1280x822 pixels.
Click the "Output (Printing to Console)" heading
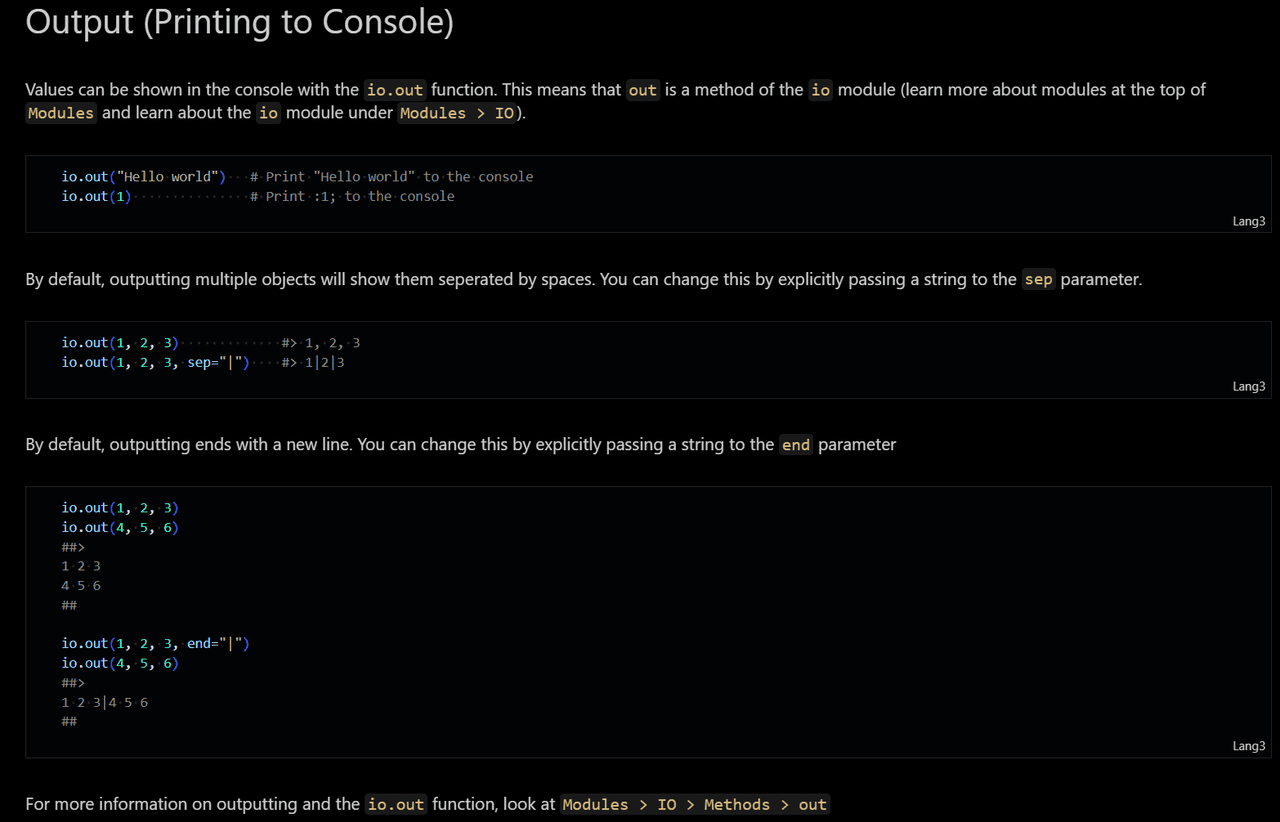[239, 22]
